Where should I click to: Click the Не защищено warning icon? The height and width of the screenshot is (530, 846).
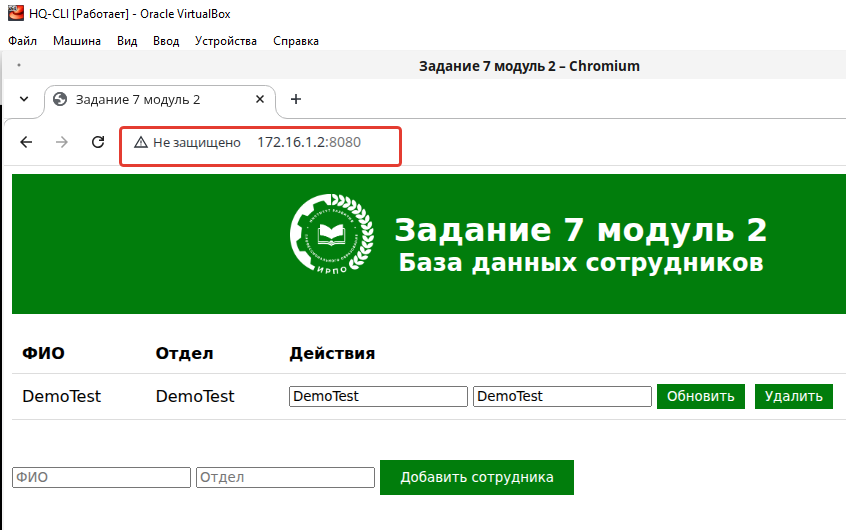(141, 142)
